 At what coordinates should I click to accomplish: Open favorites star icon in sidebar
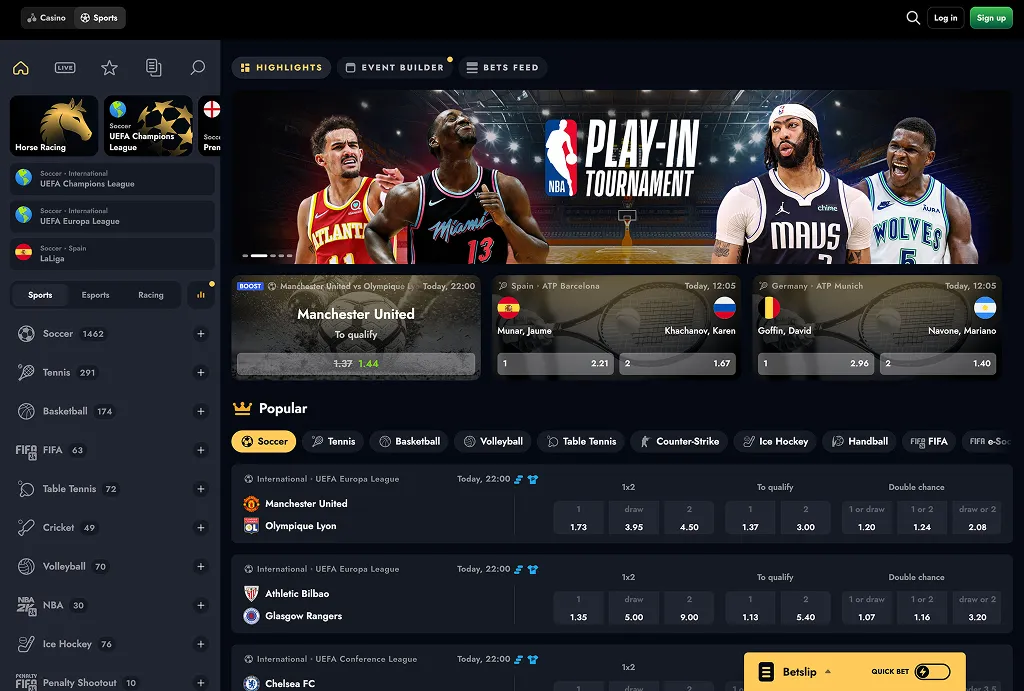point(109,68)
